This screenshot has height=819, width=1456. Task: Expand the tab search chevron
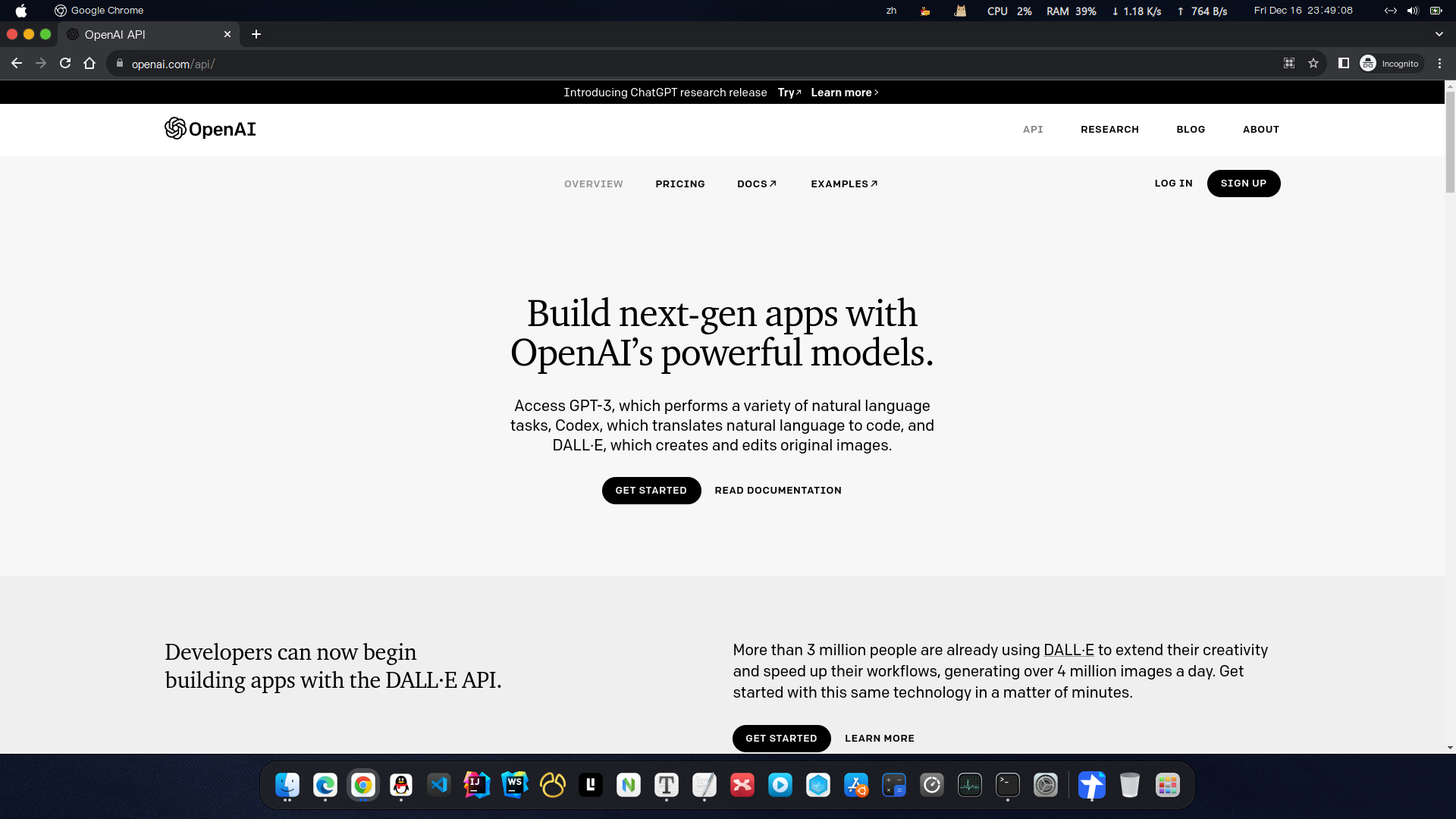click(x=1439, y=34)
